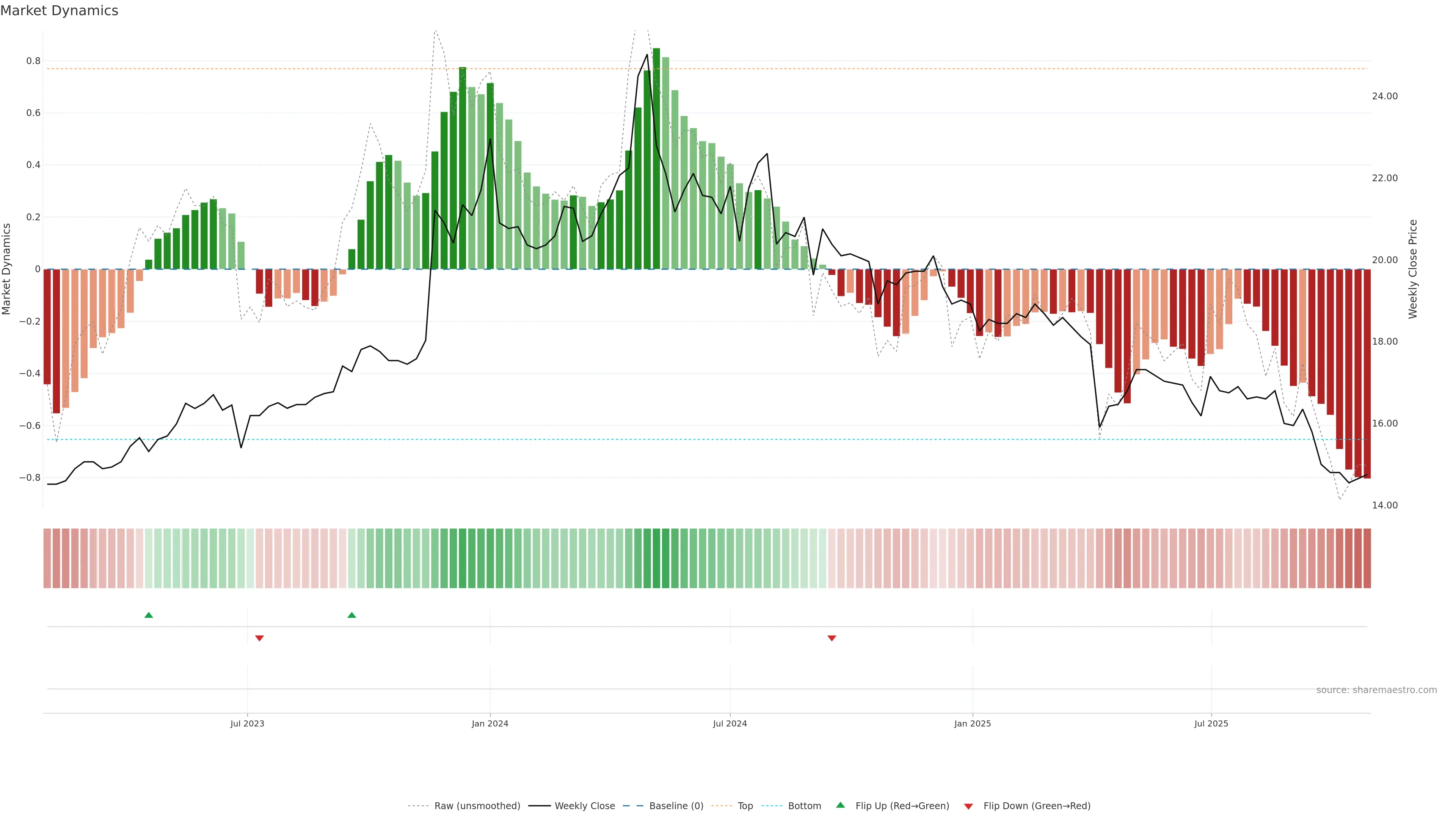Viewport: 1456px width, 819px height.
Task: Click the red Flip Down marker after Jul 2024
Action: [x=832, y=638]
